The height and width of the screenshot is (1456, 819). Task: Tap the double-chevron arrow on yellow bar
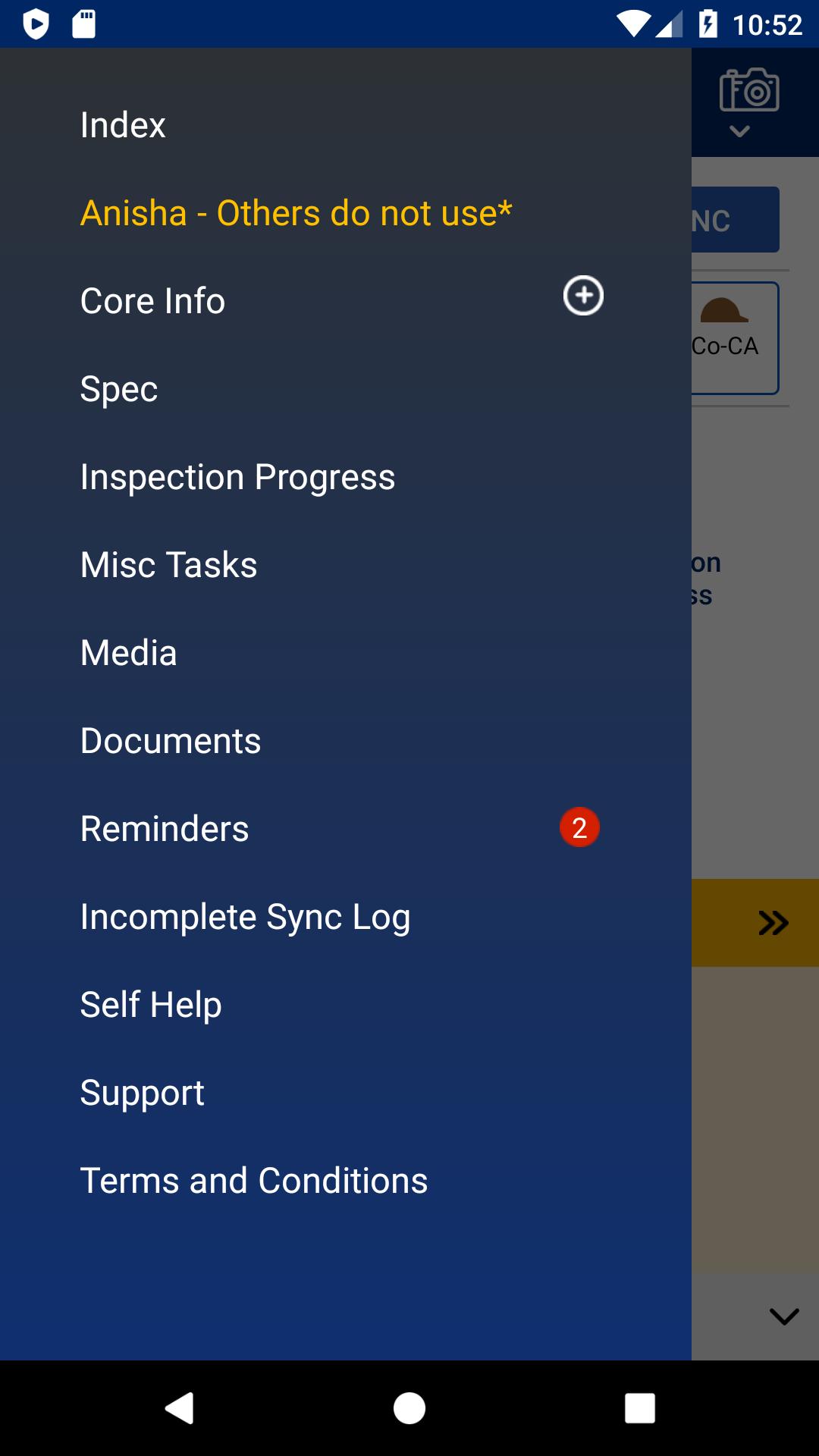773,923
